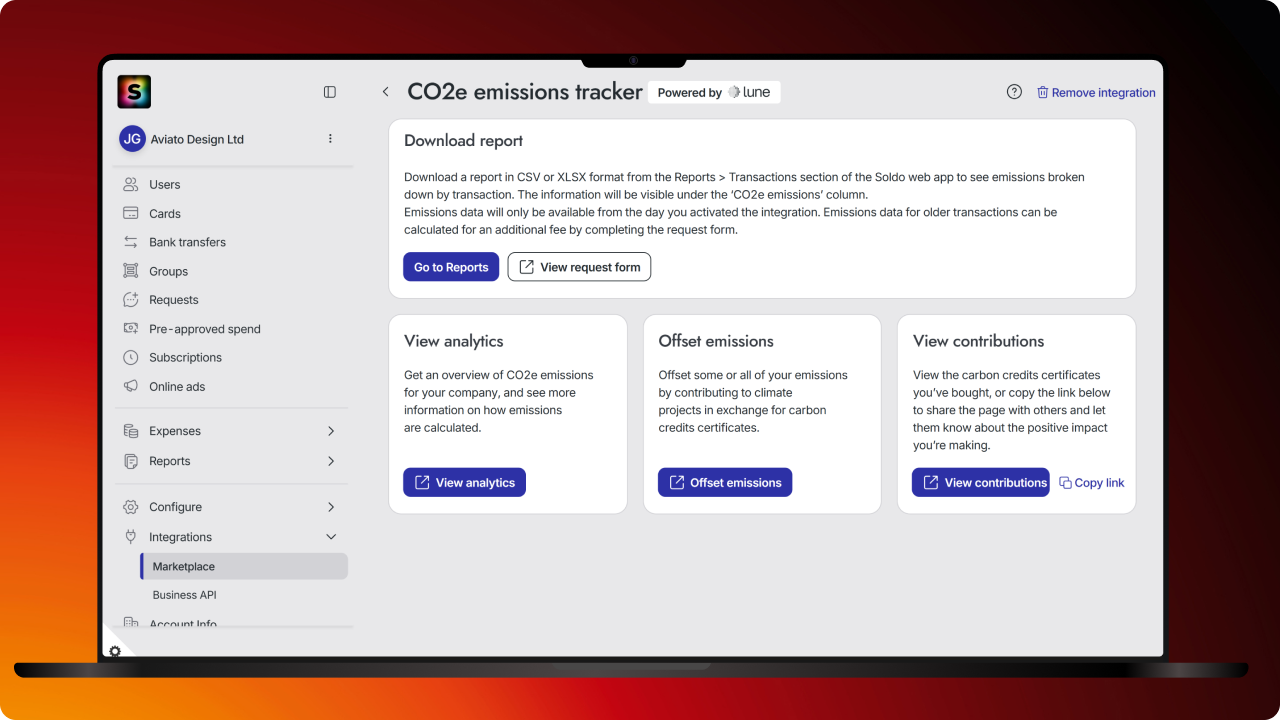
Task: Click the Pre-approved spend icon
Action: [130, 328]
